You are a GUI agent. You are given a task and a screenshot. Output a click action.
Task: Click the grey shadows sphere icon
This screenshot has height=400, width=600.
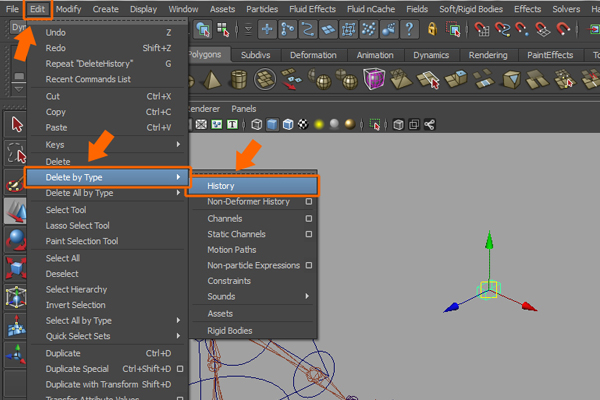pos(334,124)
